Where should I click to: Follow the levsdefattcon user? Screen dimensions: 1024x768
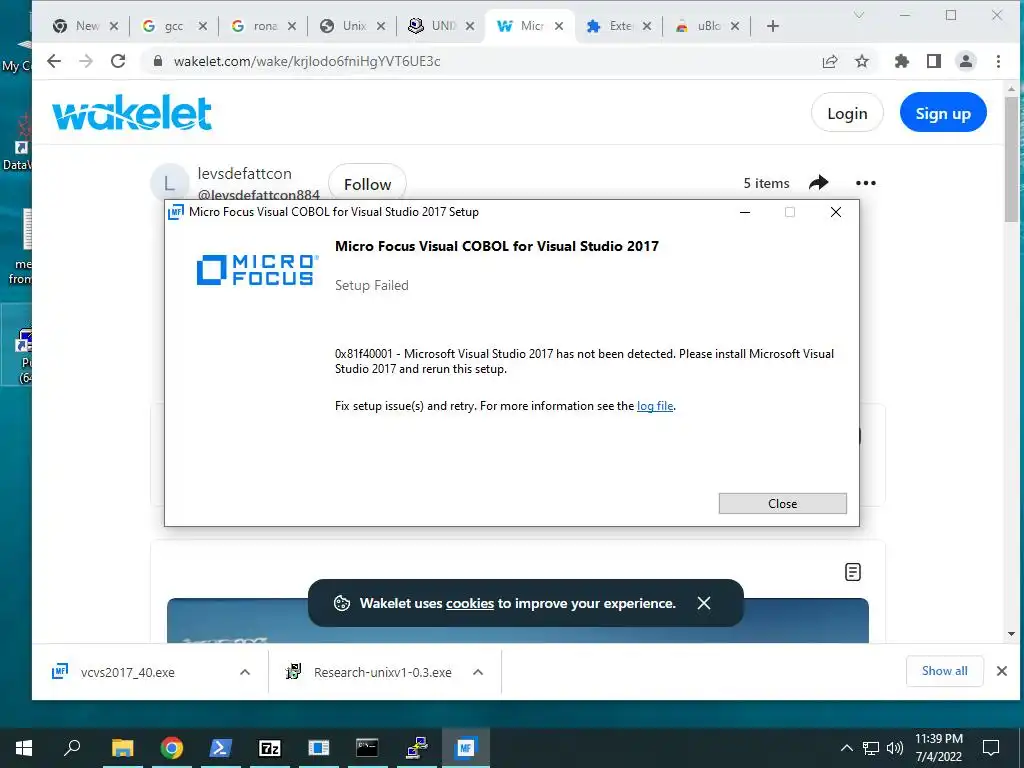click(x=367, y=184)
